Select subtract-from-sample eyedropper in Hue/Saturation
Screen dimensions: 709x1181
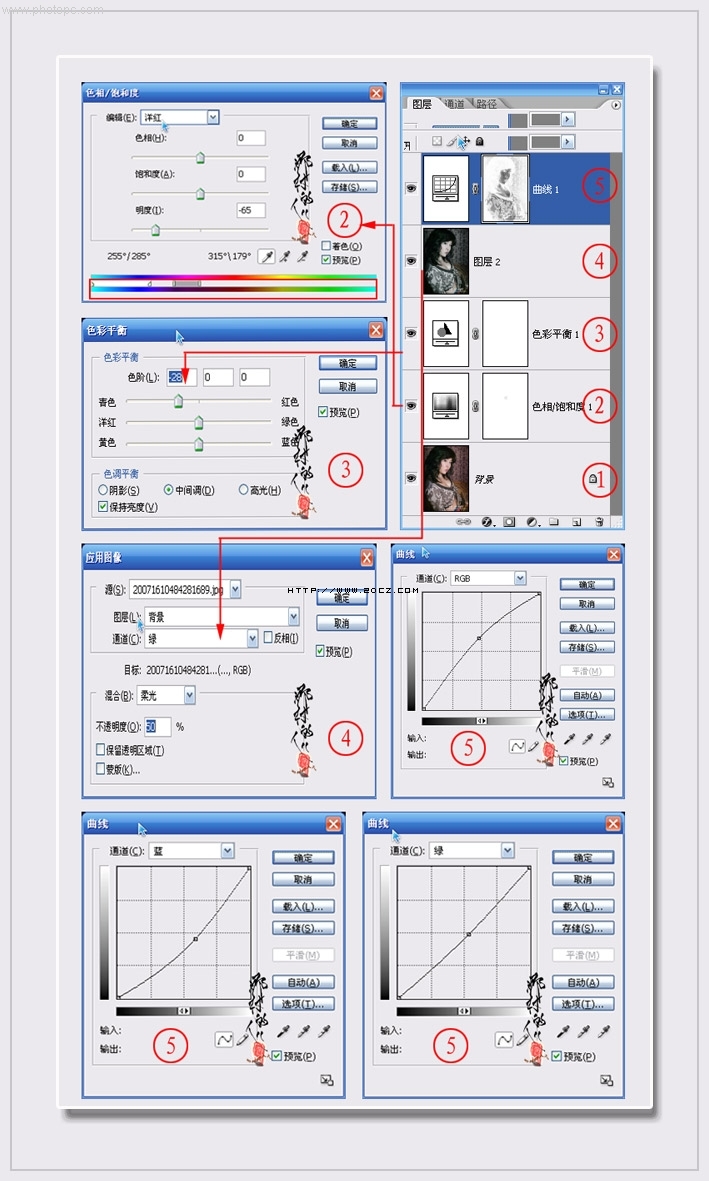tap(303, 258)
